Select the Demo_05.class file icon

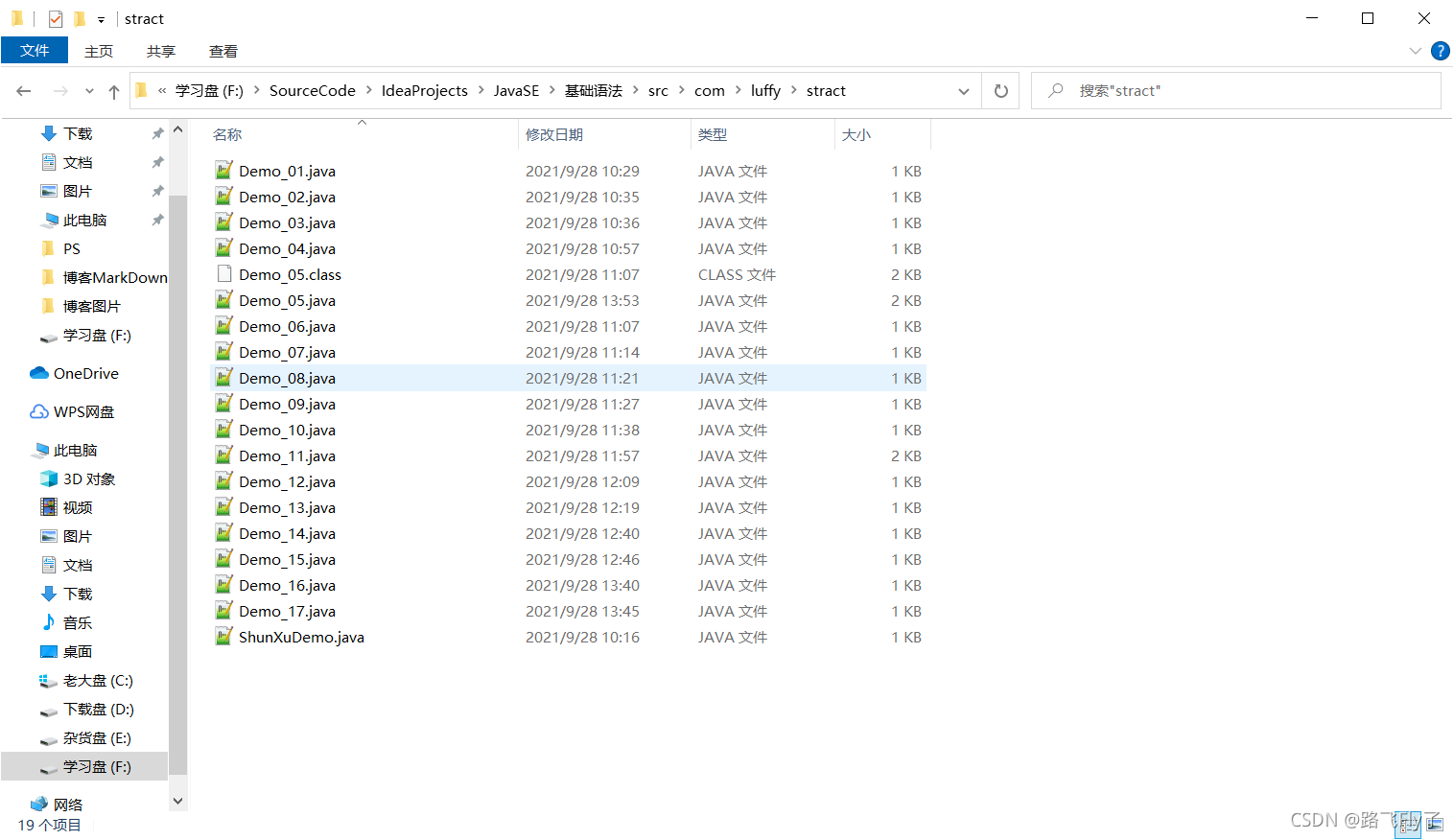coord(223,274)
